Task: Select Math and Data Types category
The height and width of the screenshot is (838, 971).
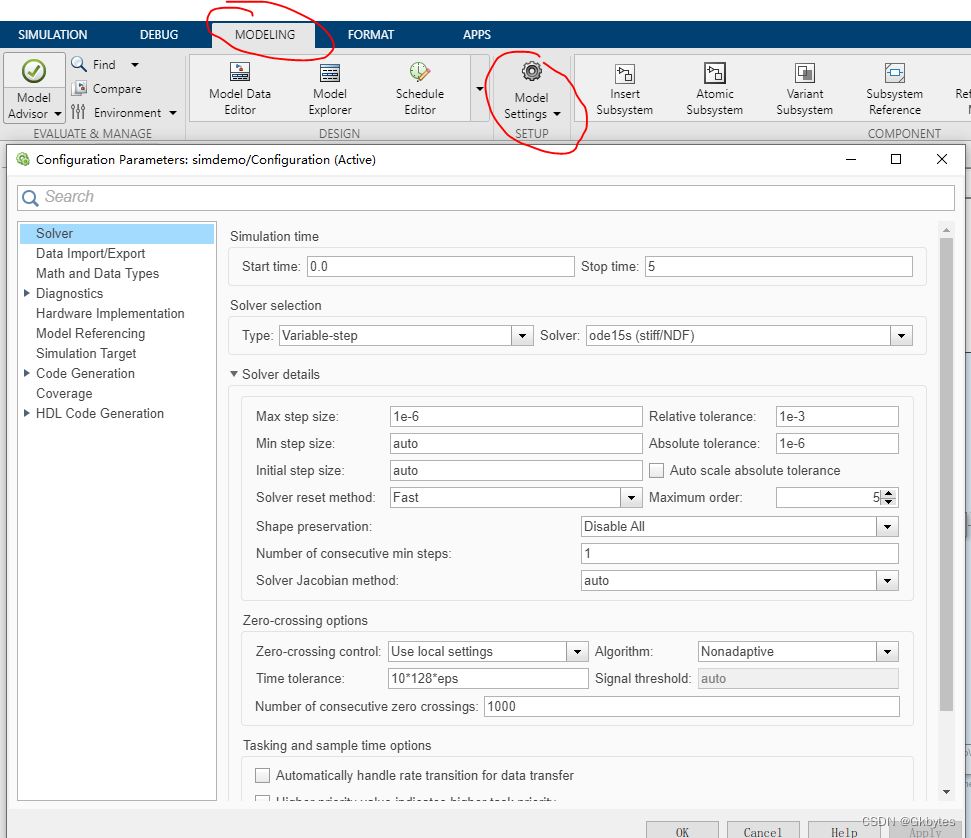Action: (97, 273)
